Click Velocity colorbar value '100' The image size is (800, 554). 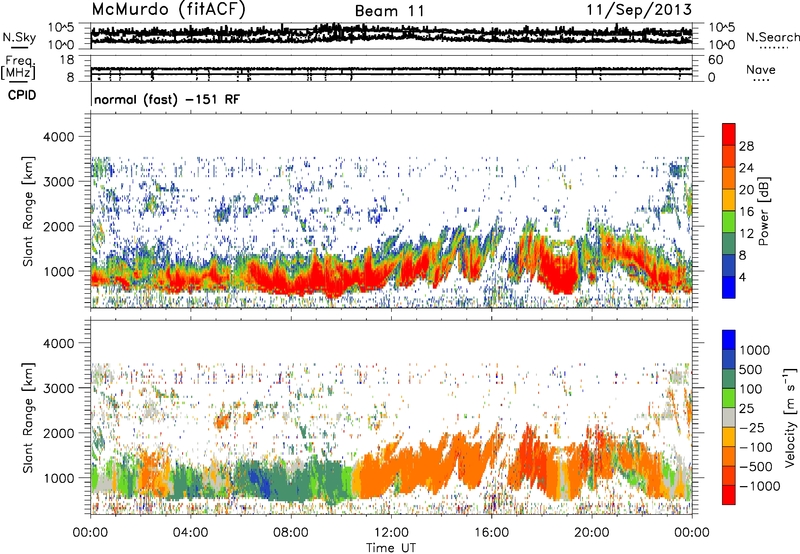coord(751,389)
